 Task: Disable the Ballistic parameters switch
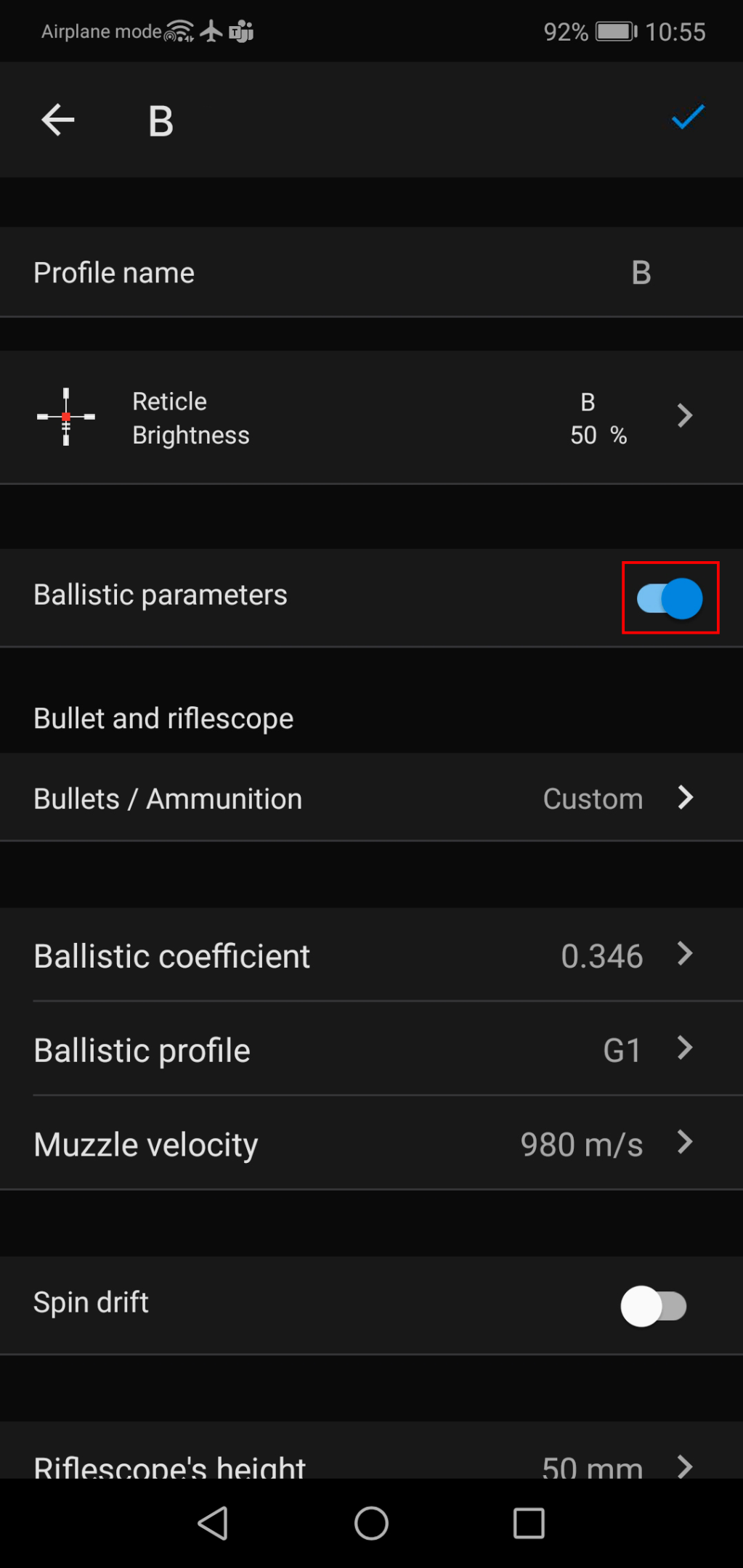coord(670,598)
